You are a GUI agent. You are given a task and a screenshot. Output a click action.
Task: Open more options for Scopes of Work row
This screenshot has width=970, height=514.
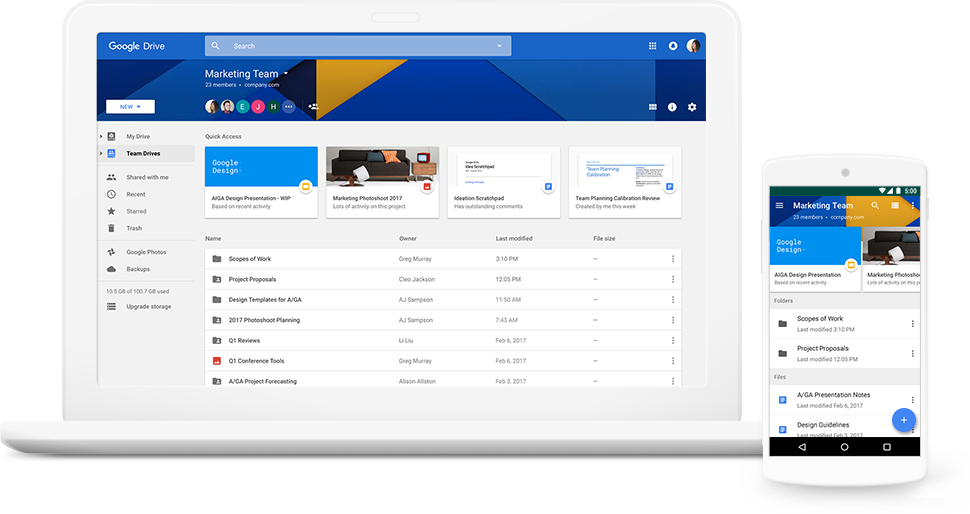click(672, 259)
